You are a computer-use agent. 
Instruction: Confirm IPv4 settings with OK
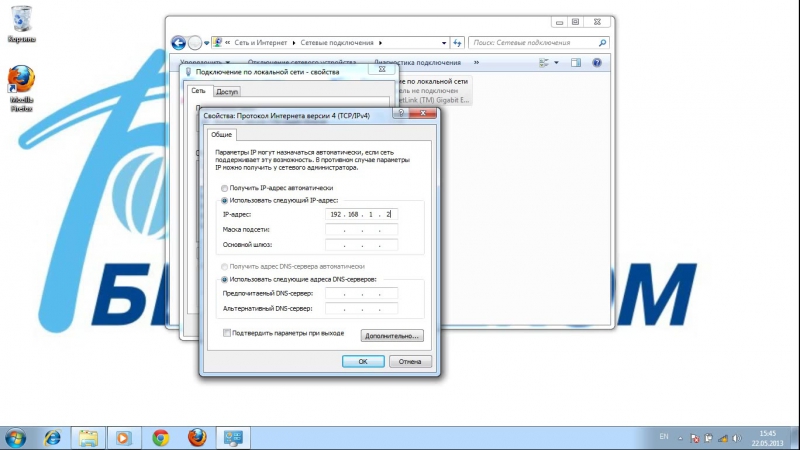[x=363, y=361]
